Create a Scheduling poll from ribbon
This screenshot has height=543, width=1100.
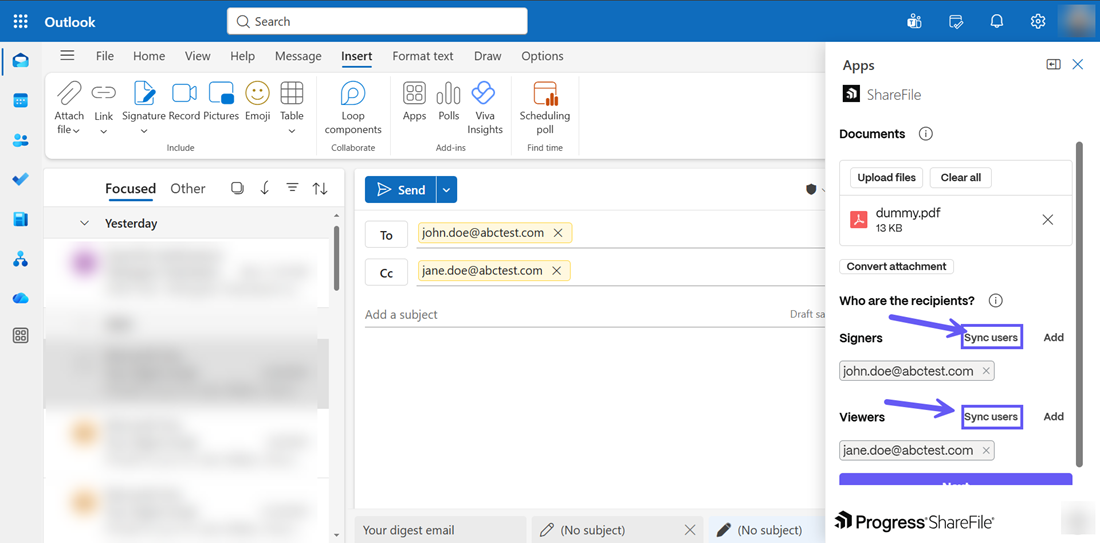(545, 107)
